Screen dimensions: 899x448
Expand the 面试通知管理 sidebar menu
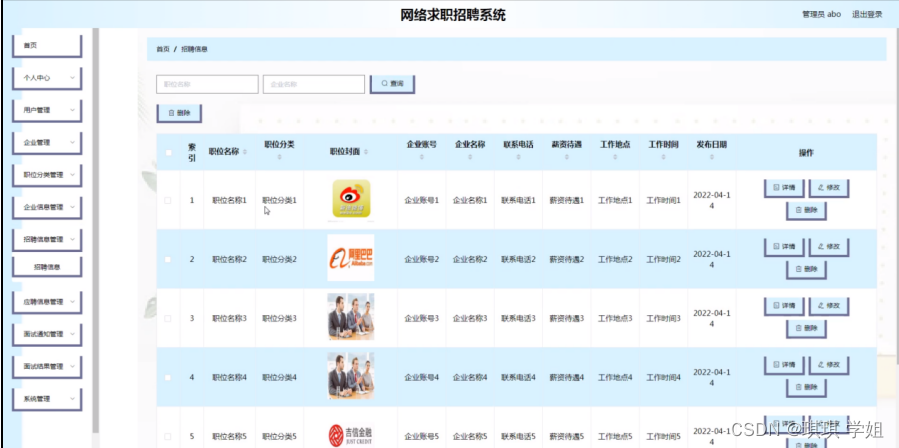pos(47,334)
